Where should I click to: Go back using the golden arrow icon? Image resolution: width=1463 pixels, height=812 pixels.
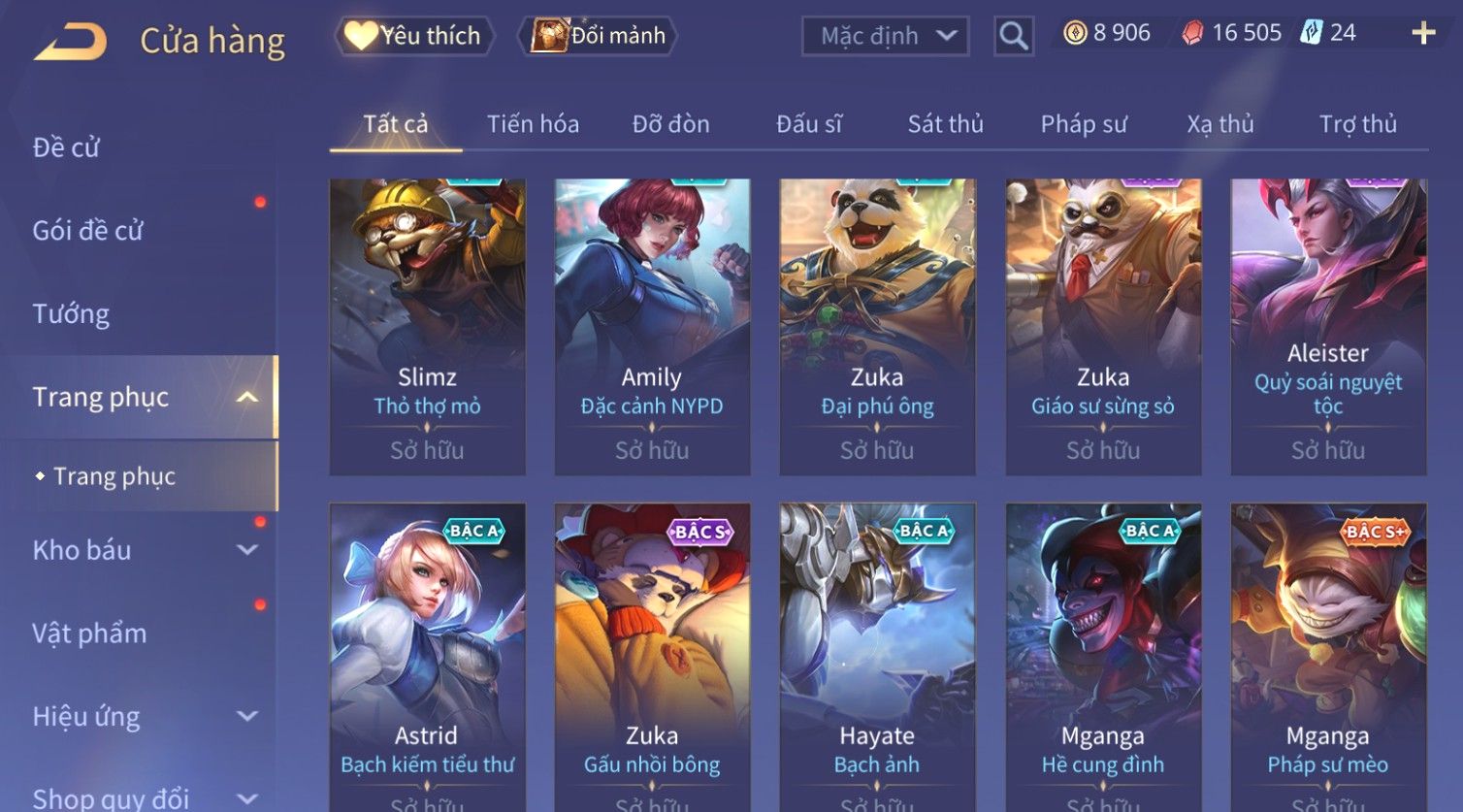click(x=70, y=42)
